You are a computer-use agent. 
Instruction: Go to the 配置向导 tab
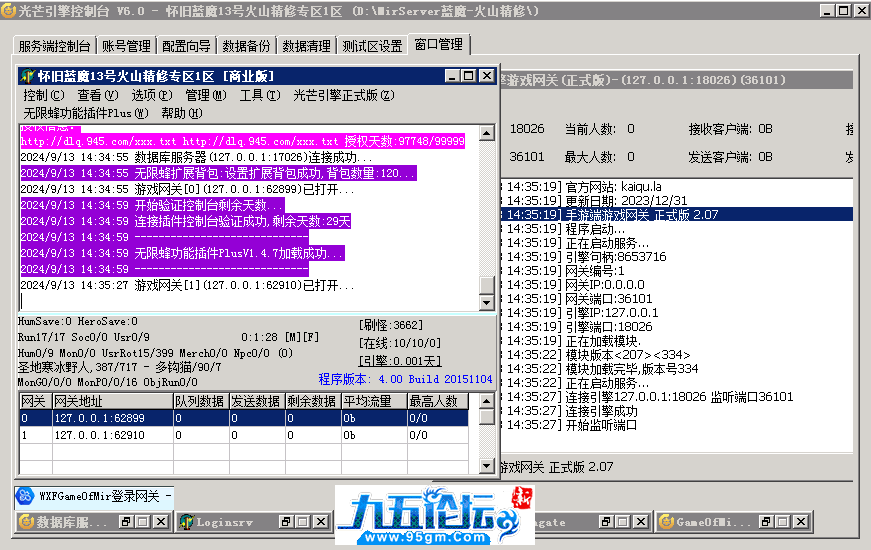(x=186, y=46)
